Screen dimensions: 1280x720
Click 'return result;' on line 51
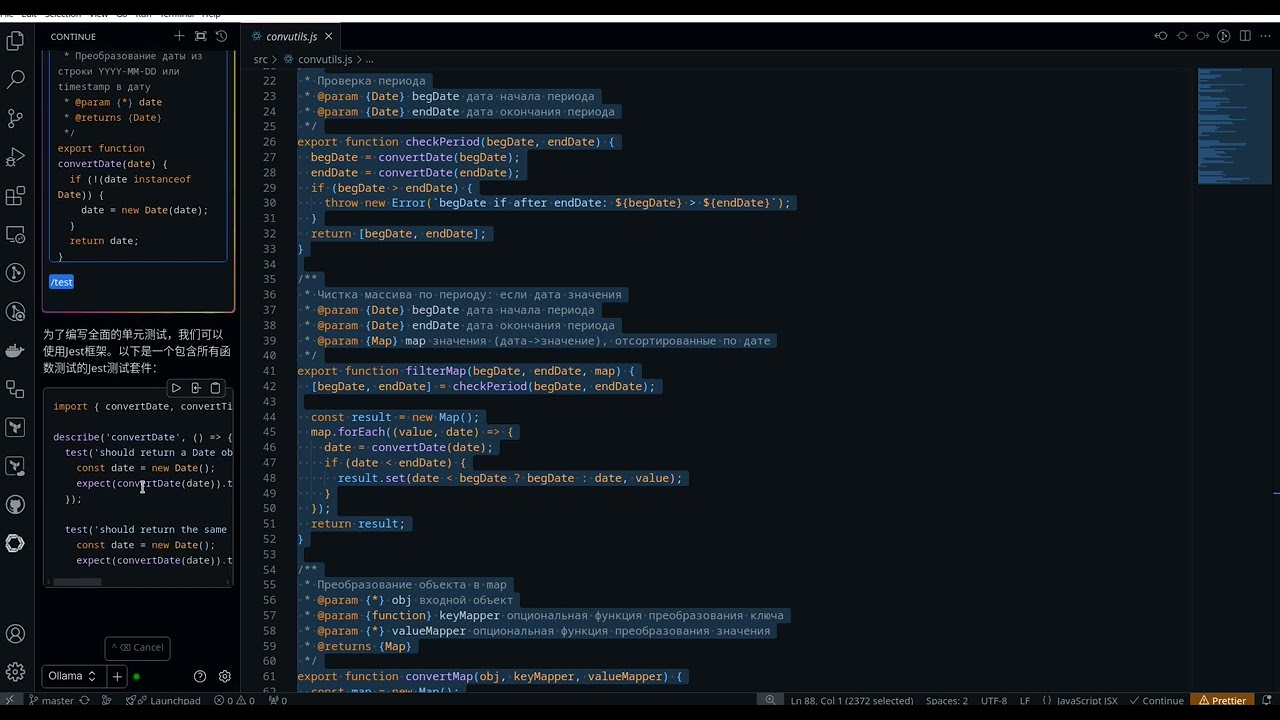[x=358, y=524]
